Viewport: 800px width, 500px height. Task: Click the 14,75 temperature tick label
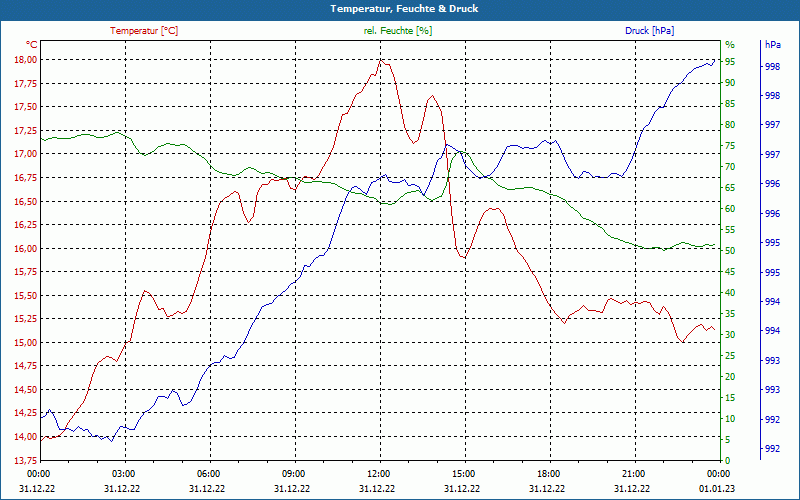[24, 366]
